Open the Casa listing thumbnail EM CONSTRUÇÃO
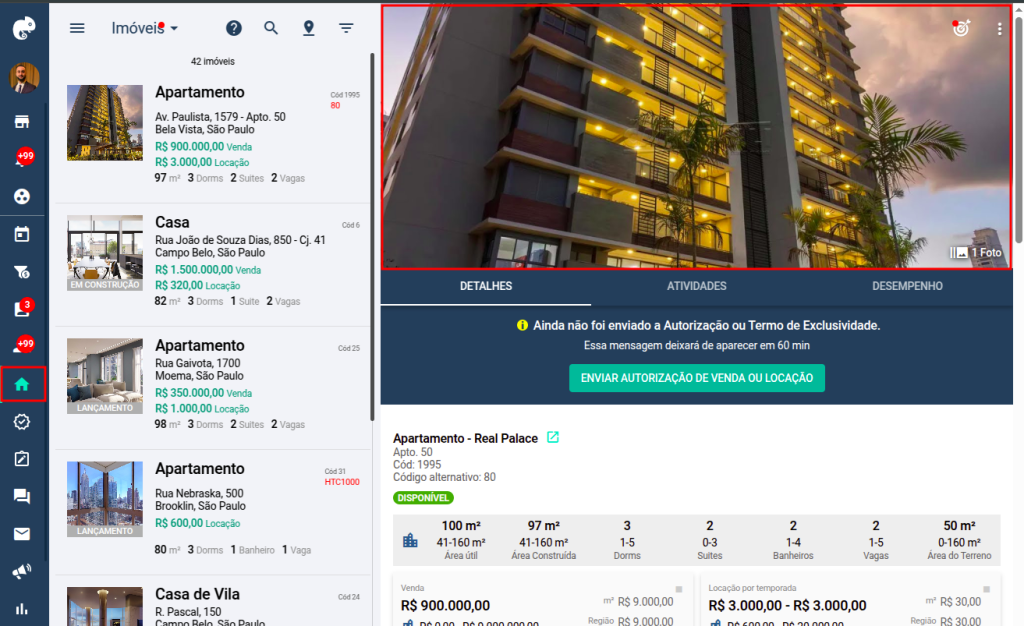1024x626 pixels. 104,253
